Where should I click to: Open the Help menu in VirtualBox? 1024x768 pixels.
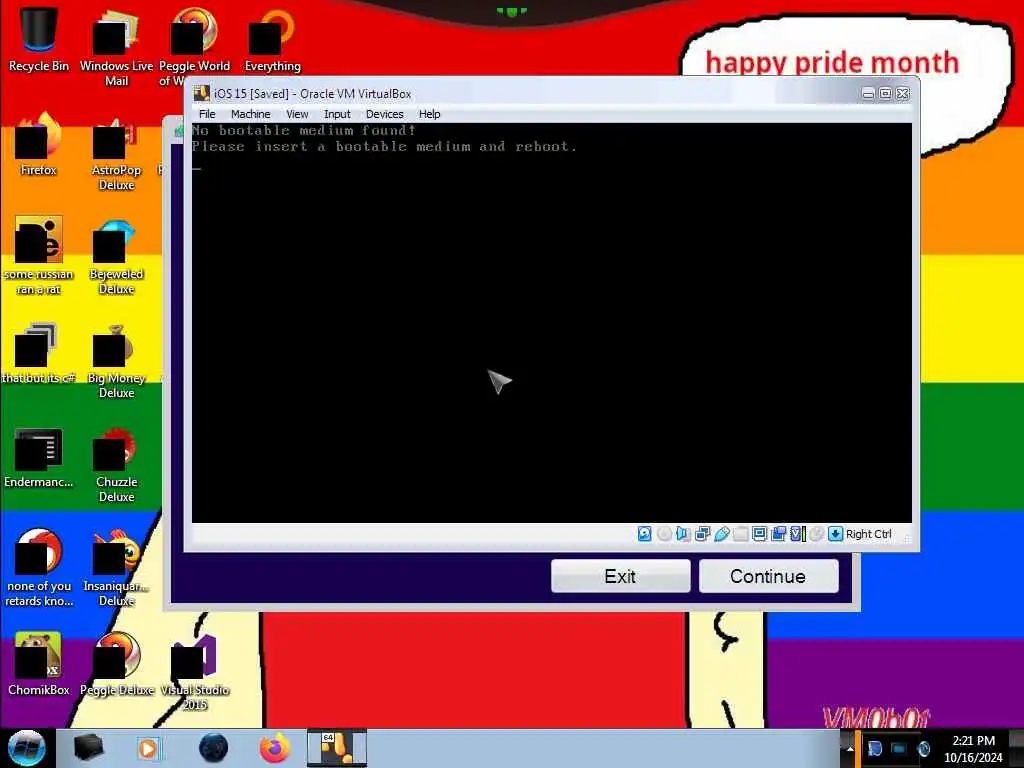pos(429,114)
